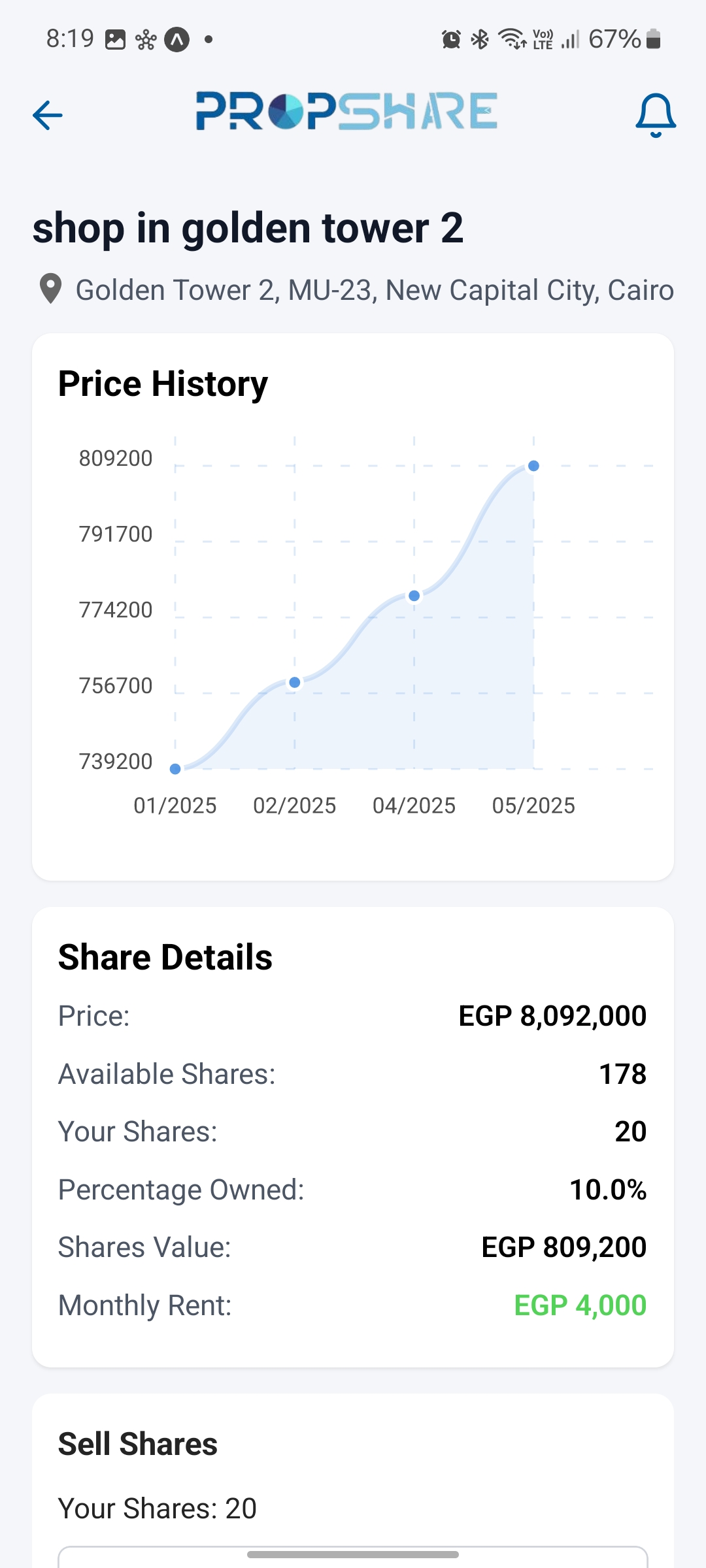Tap the Sell Shares input field
This screenshot has height=1568, width=706.
pos(353,1558)
